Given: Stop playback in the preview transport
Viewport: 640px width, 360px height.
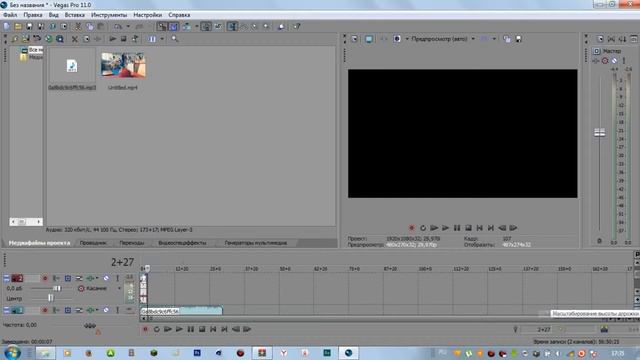Looking at the screenshot, I should 468,228.
